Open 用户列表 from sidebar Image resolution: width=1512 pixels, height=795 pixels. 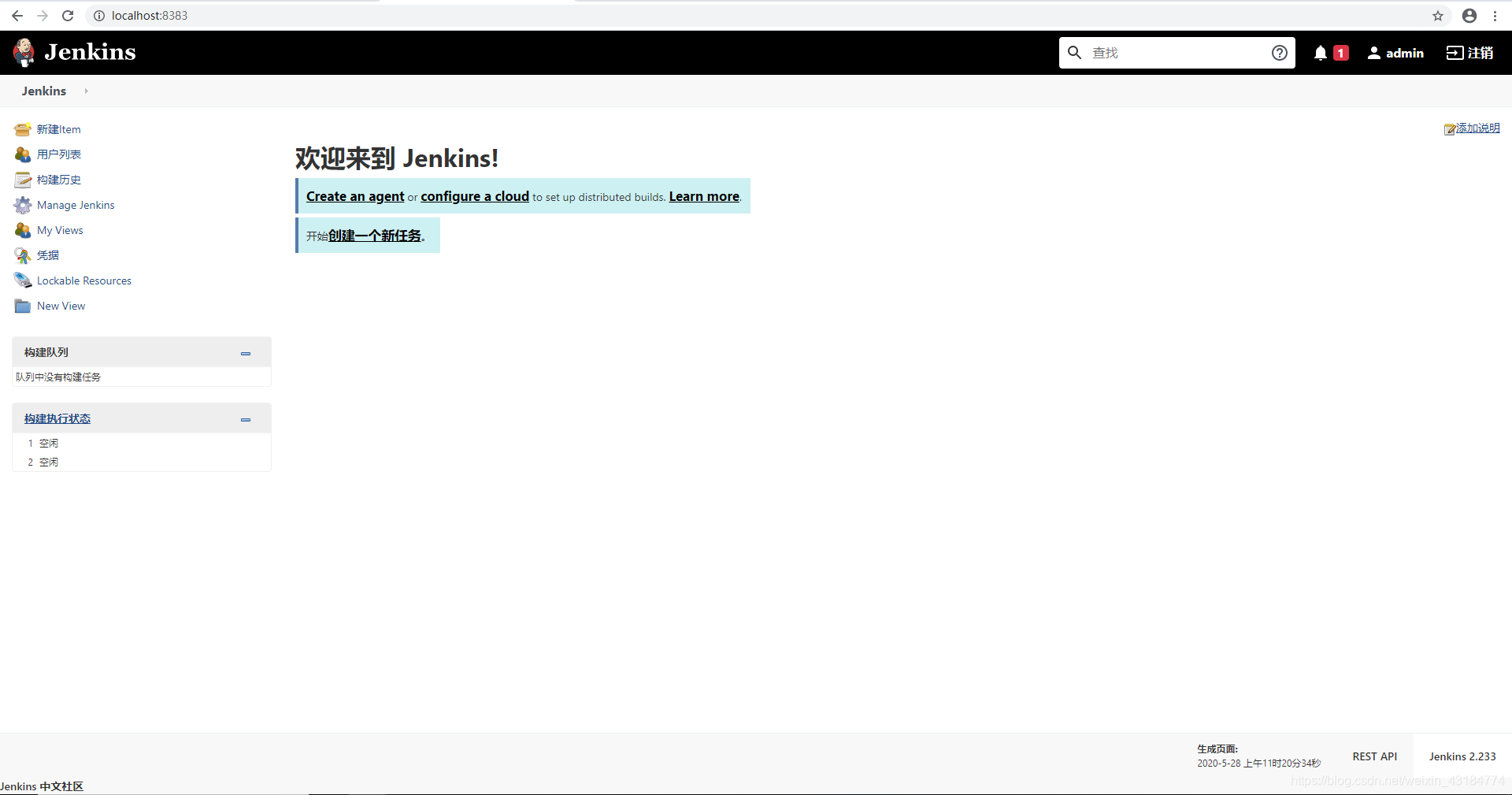click(59, 154)
